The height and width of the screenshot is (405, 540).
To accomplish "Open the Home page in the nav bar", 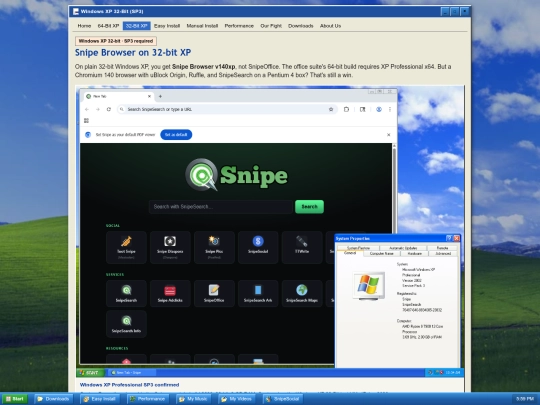I will (x=84, y=26).
